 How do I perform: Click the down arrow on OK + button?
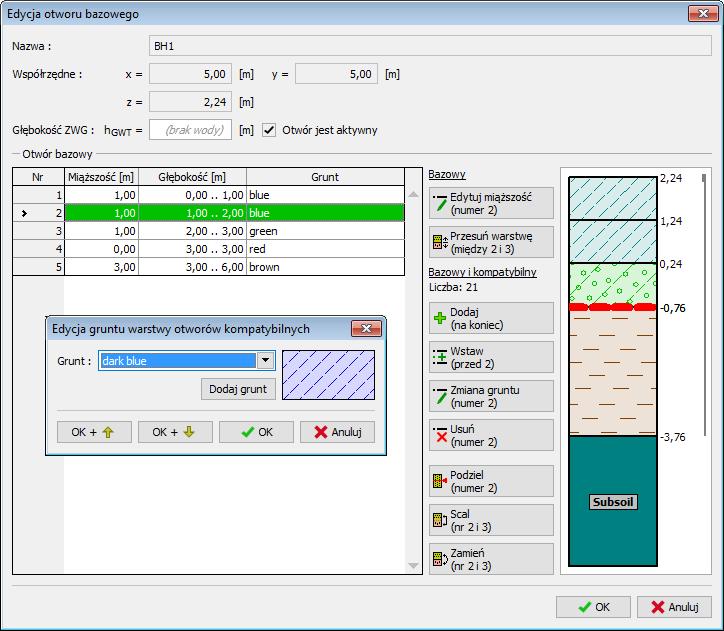[x=189, y=432]
